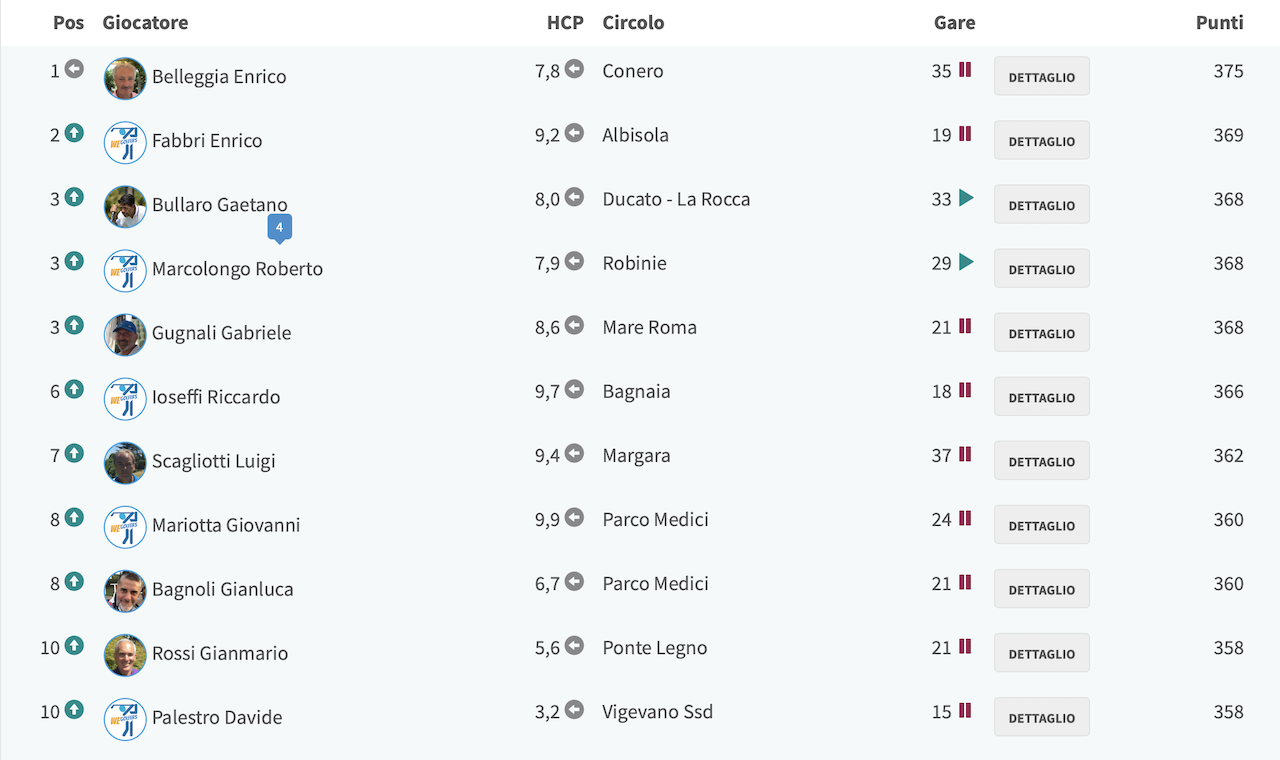Click the Punti column header
This screenshot has height=760, width=1280.
pyautogui.click(x=1220, y=22)
